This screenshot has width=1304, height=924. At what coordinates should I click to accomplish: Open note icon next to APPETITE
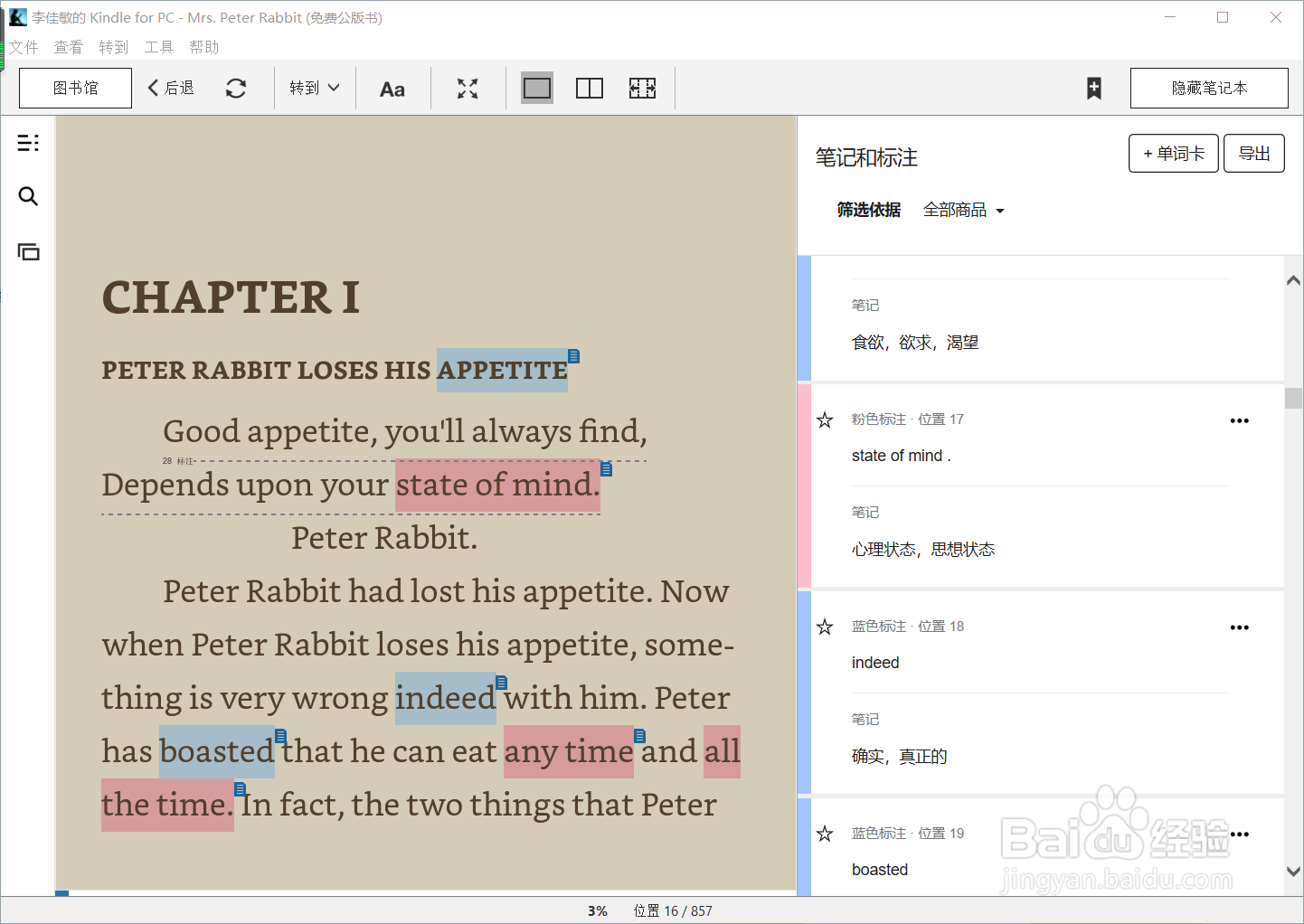574,356
